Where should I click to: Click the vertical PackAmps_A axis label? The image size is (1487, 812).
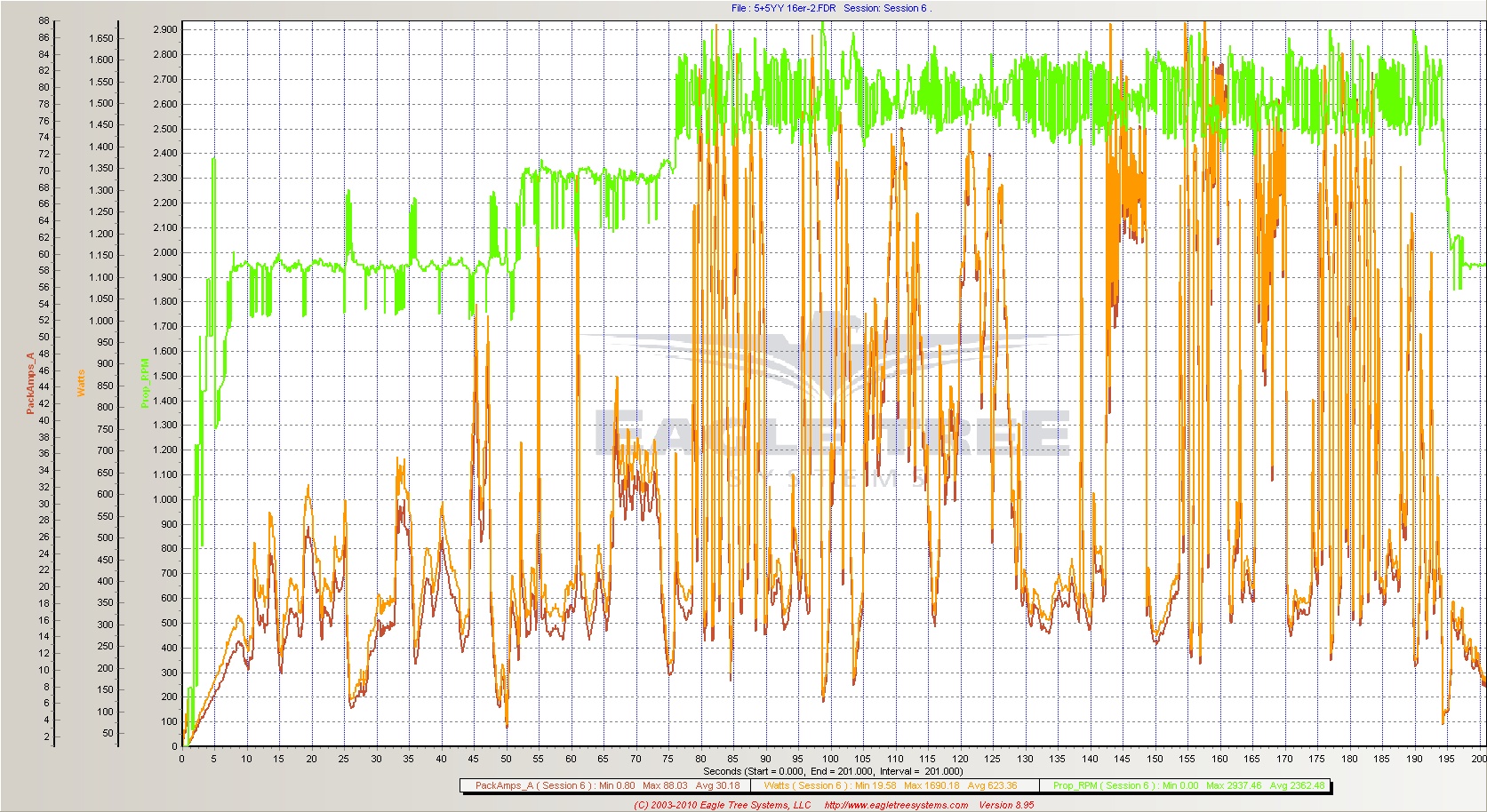(30, 383)
